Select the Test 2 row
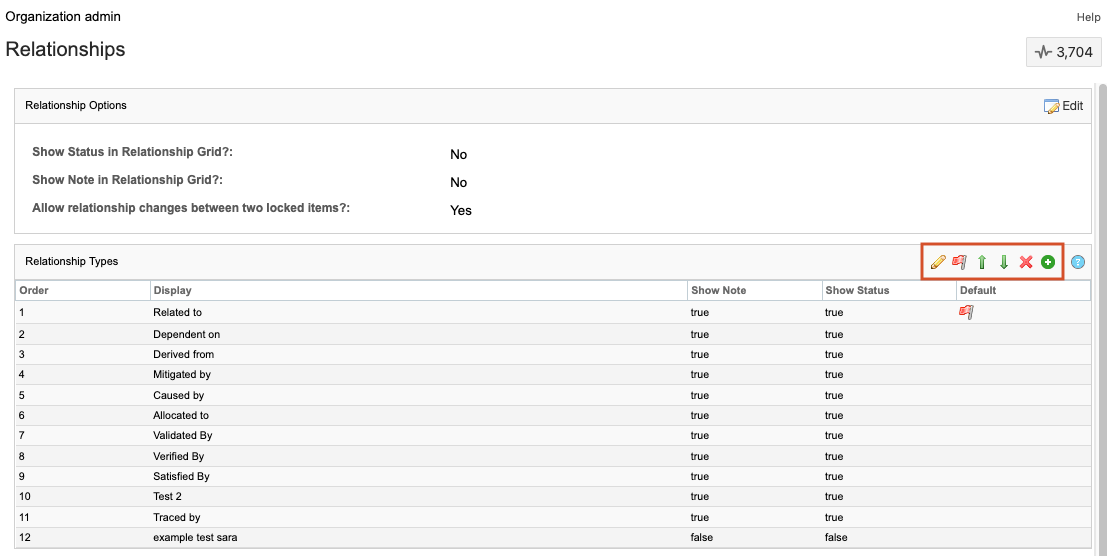This screenshot has width=1107, height=556. (553, 497)
